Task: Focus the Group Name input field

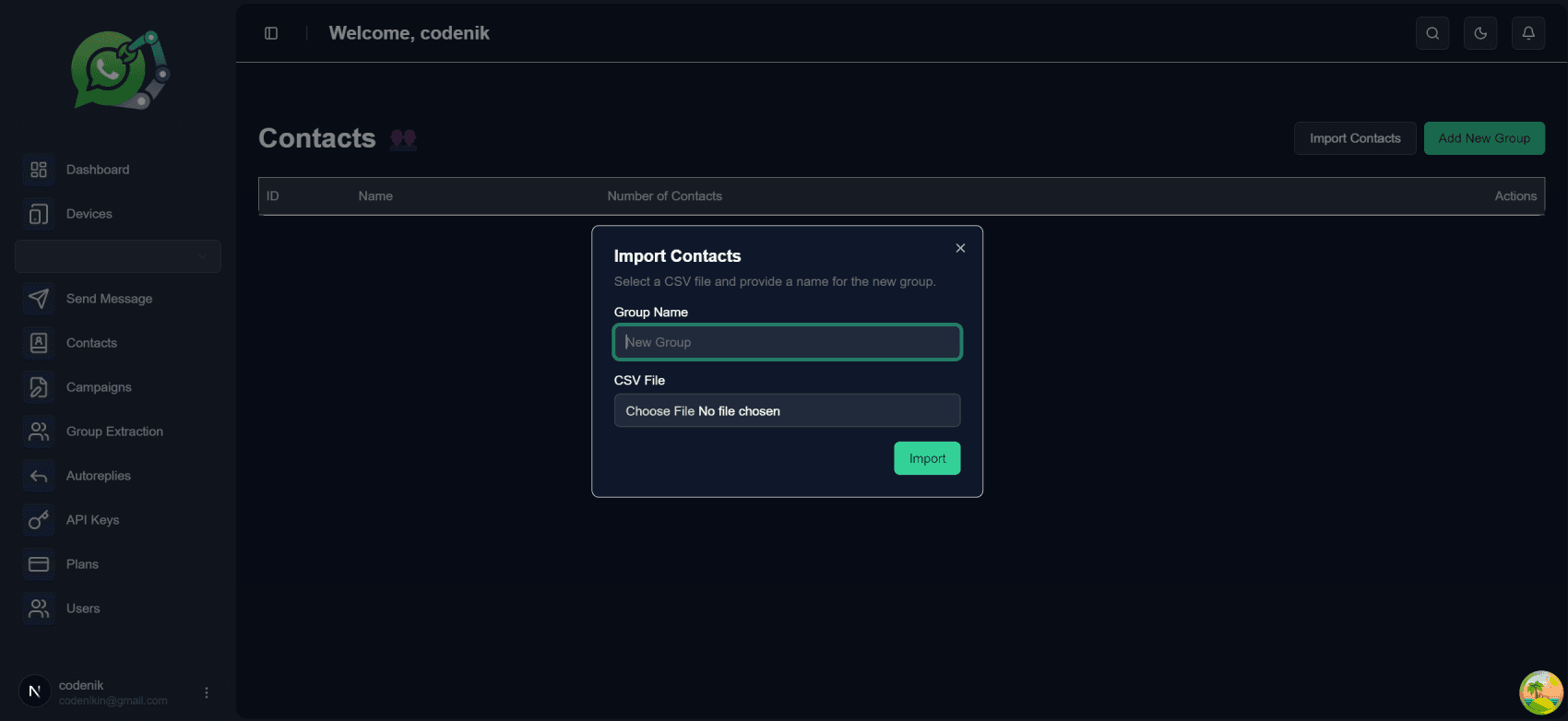Action: click(788, 342)
